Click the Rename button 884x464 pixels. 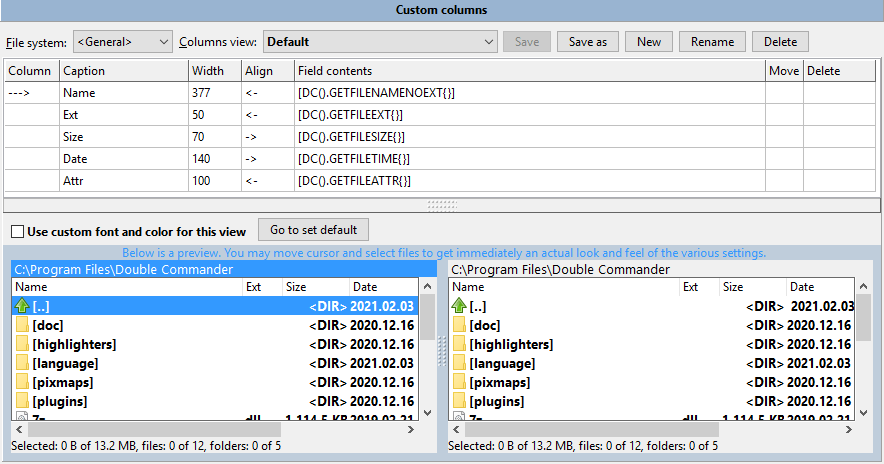[712, 42]
